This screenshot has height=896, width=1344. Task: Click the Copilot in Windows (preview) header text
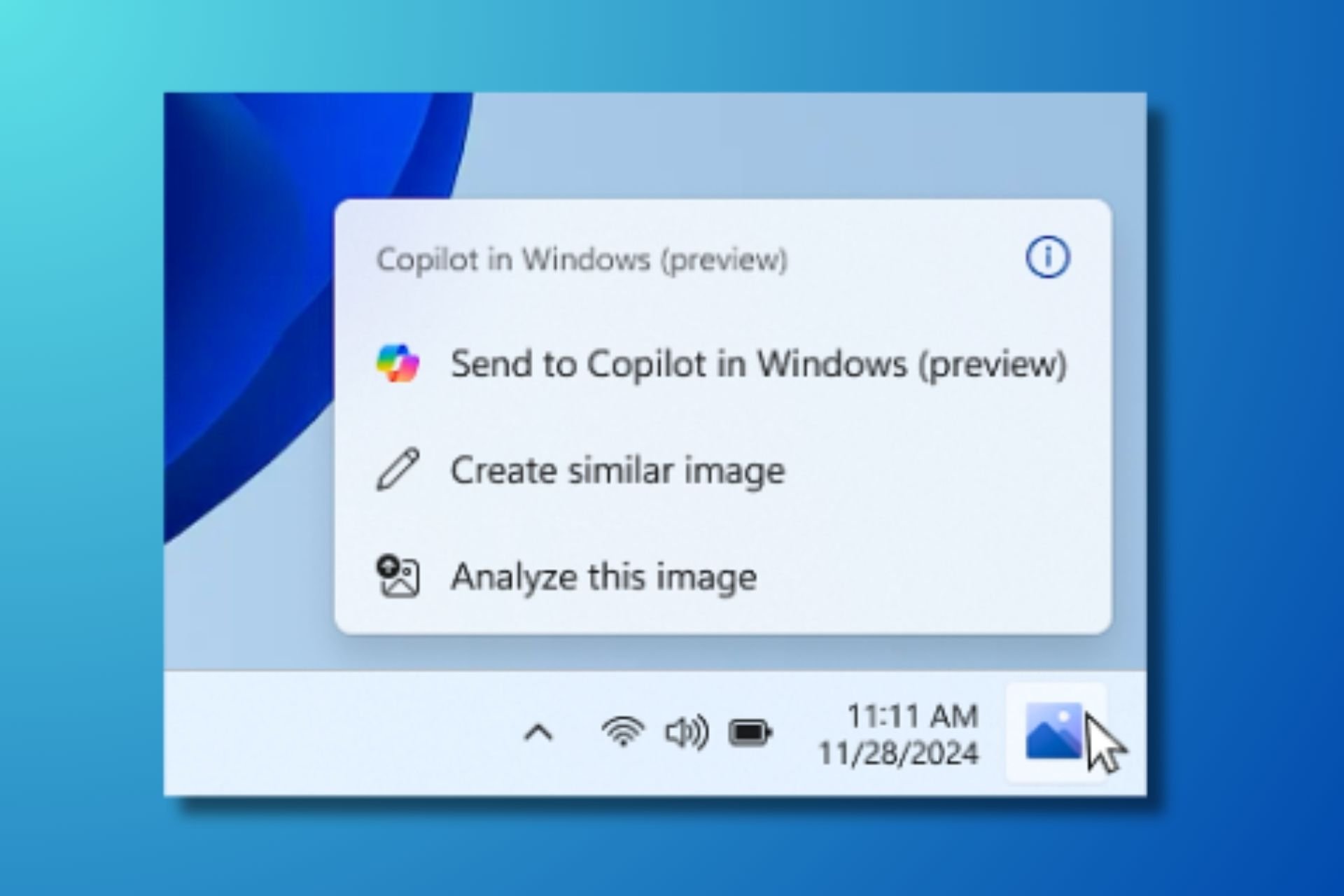[582, 260]
